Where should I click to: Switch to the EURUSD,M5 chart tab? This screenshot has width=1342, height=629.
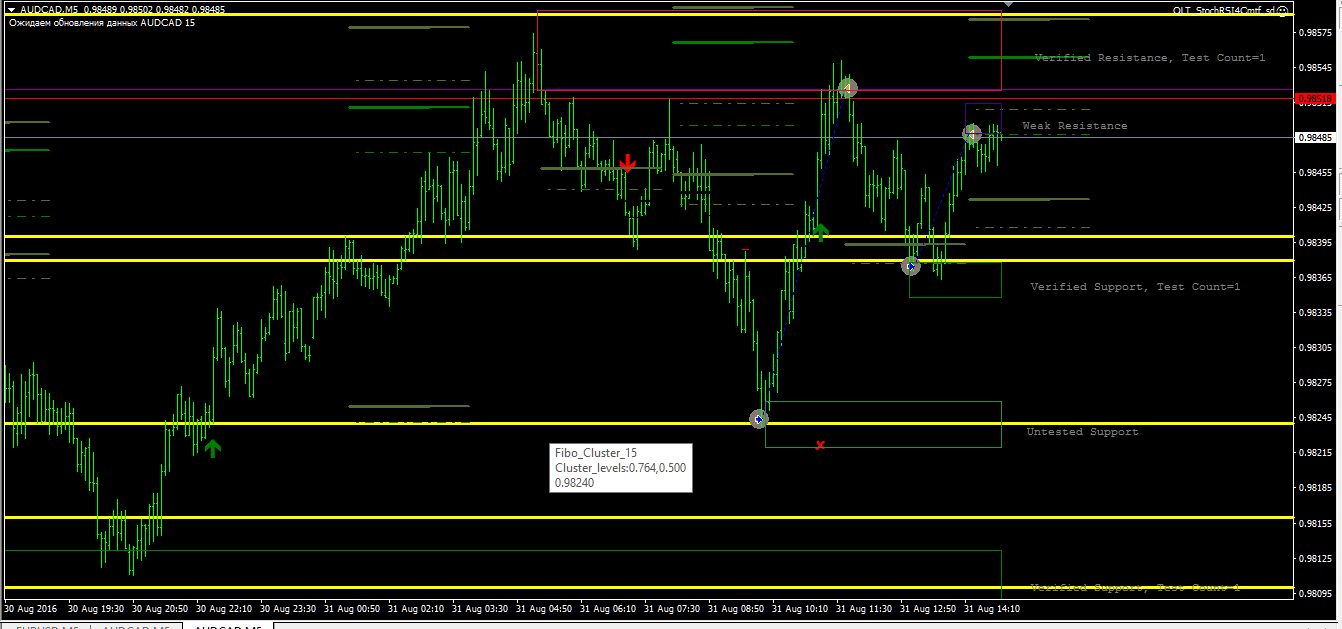(x=45, y=627)
